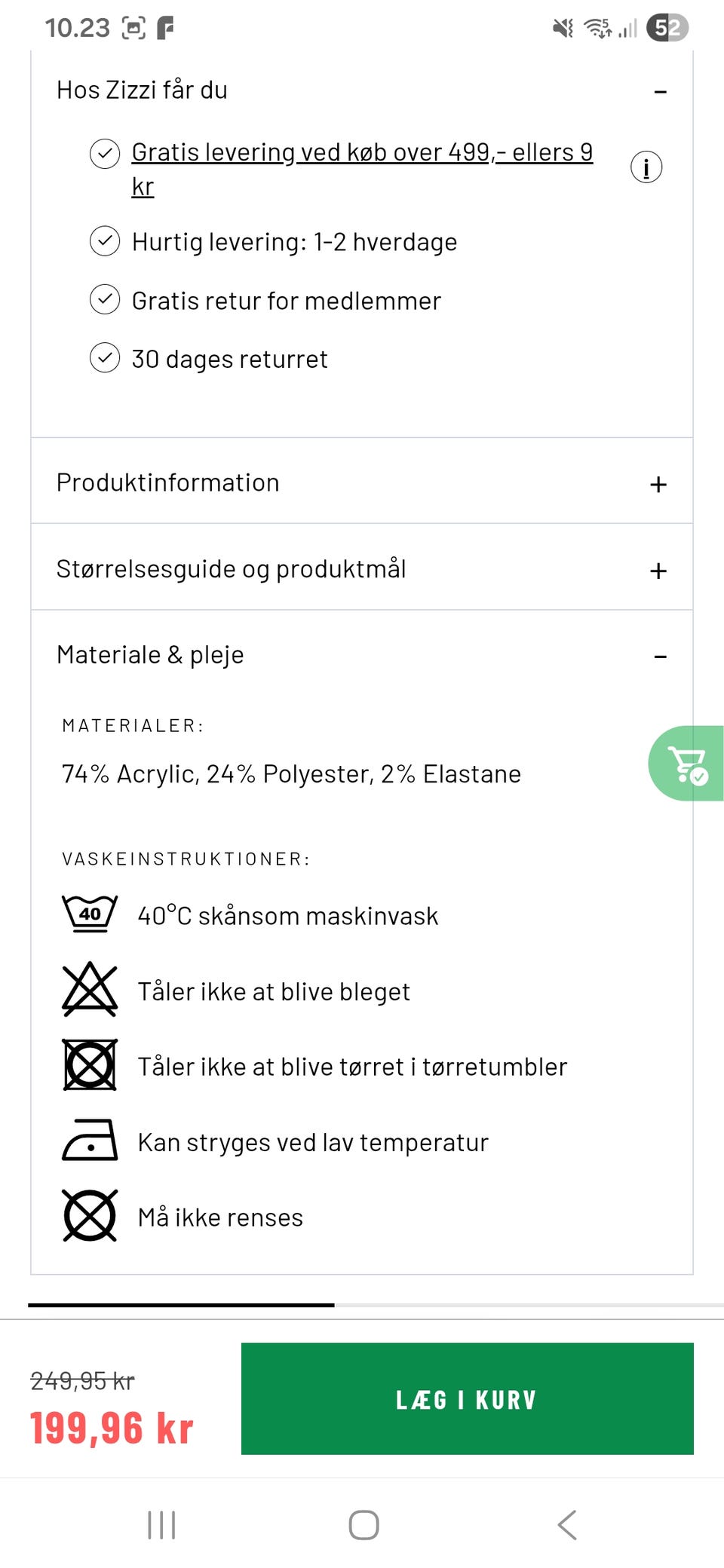The height and width of the screenshot is (1568, 724).
Task: Open delivery info circle icon
Action: 646,167
